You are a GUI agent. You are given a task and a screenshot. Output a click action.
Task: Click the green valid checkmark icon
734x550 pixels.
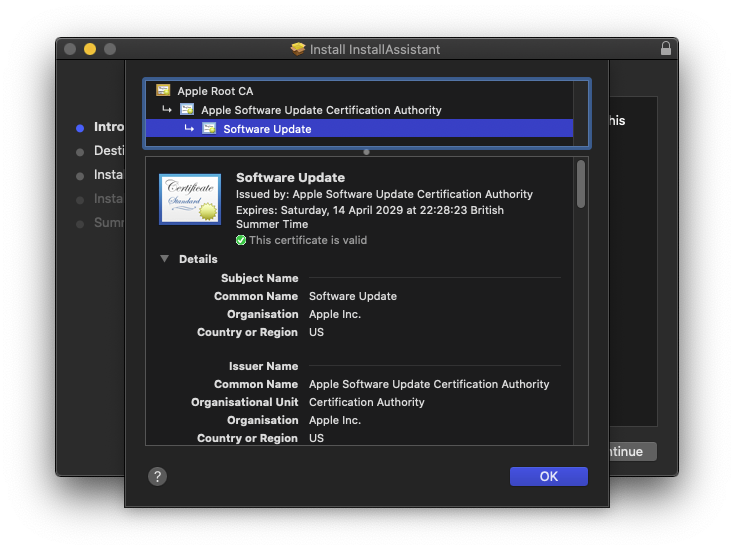coord(241,240)
